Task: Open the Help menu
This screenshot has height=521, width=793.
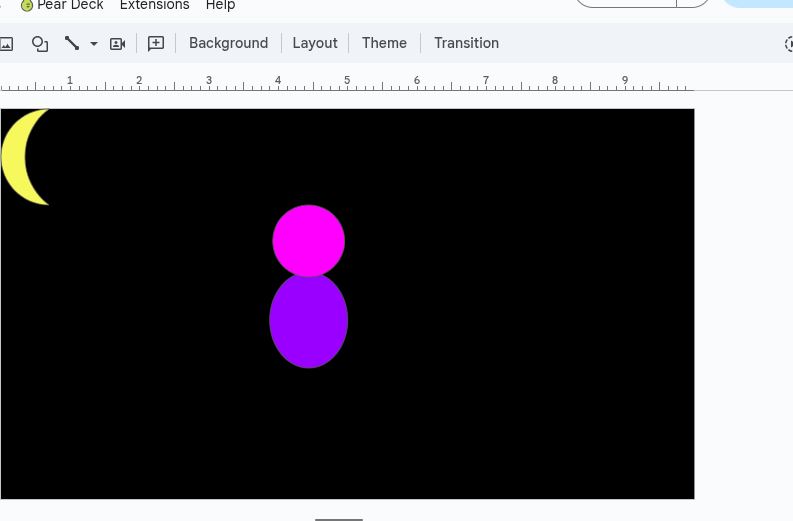Action: [x=220, y=5]
